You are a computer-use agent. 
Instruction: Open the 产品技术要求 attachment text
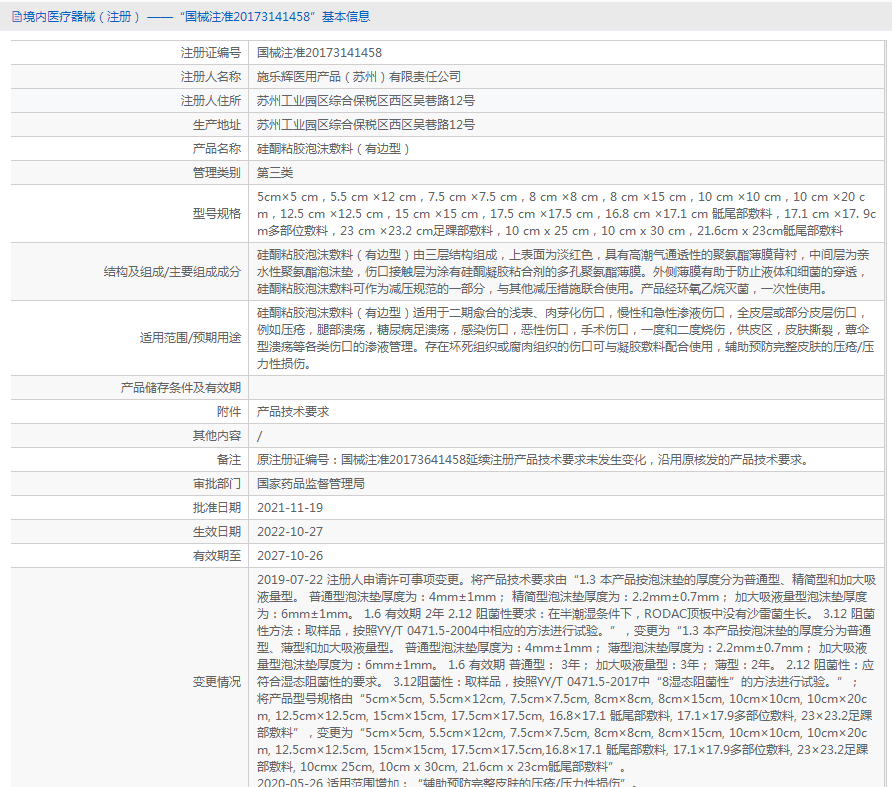click(293, 411)
